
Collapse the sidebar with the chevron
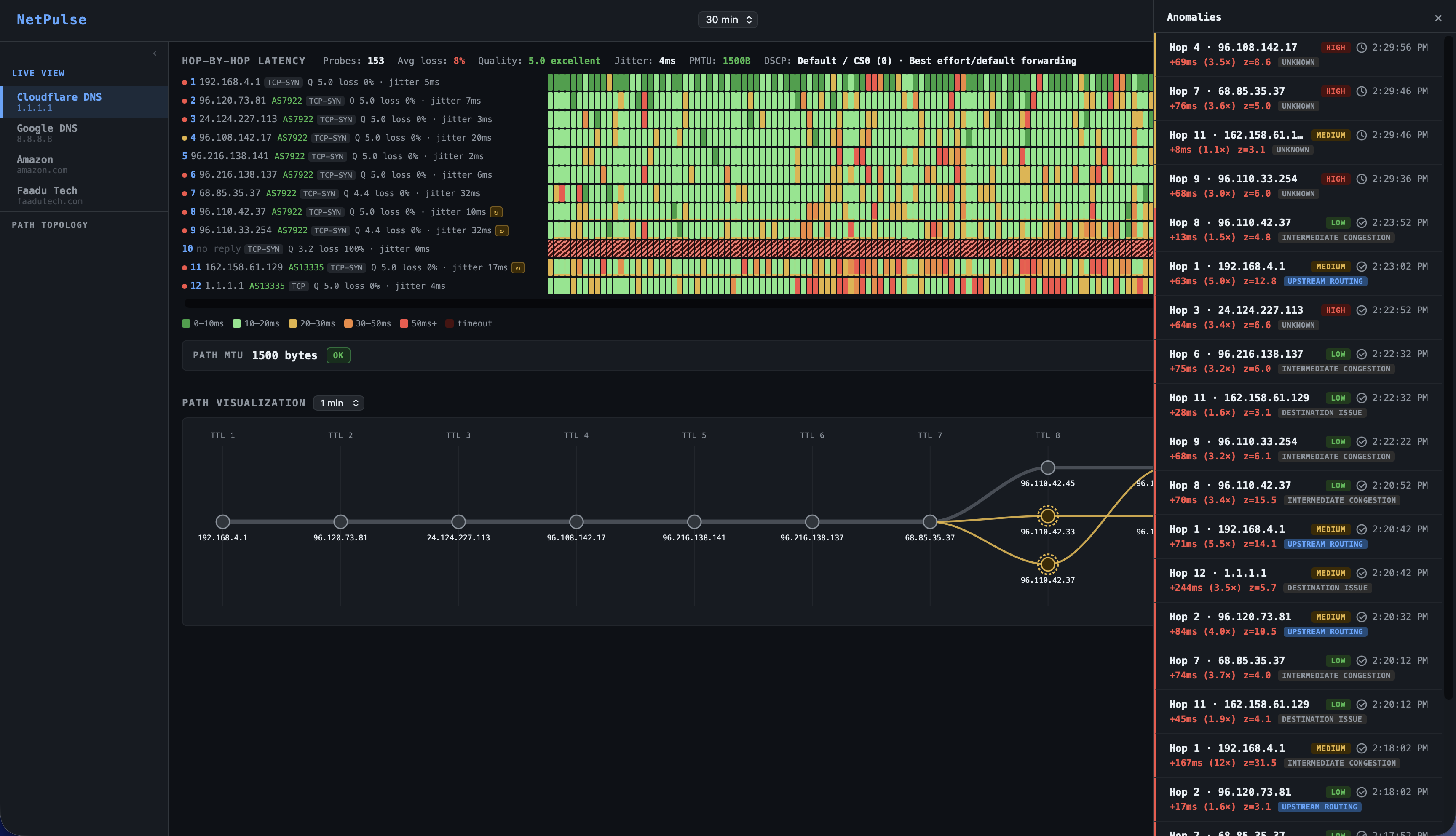pos(155,53)
